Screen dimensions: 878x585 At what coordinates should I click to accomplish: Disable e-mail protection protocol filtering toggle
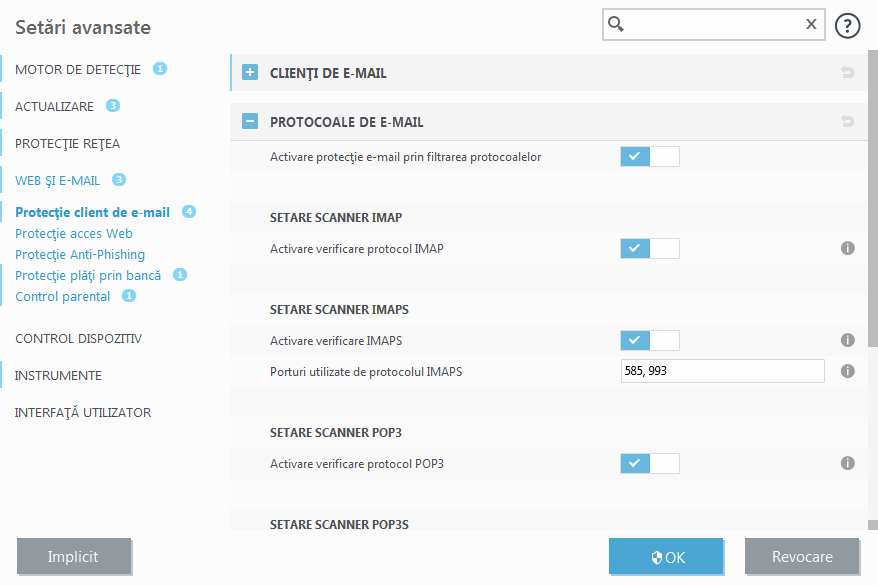pos(648,156)
